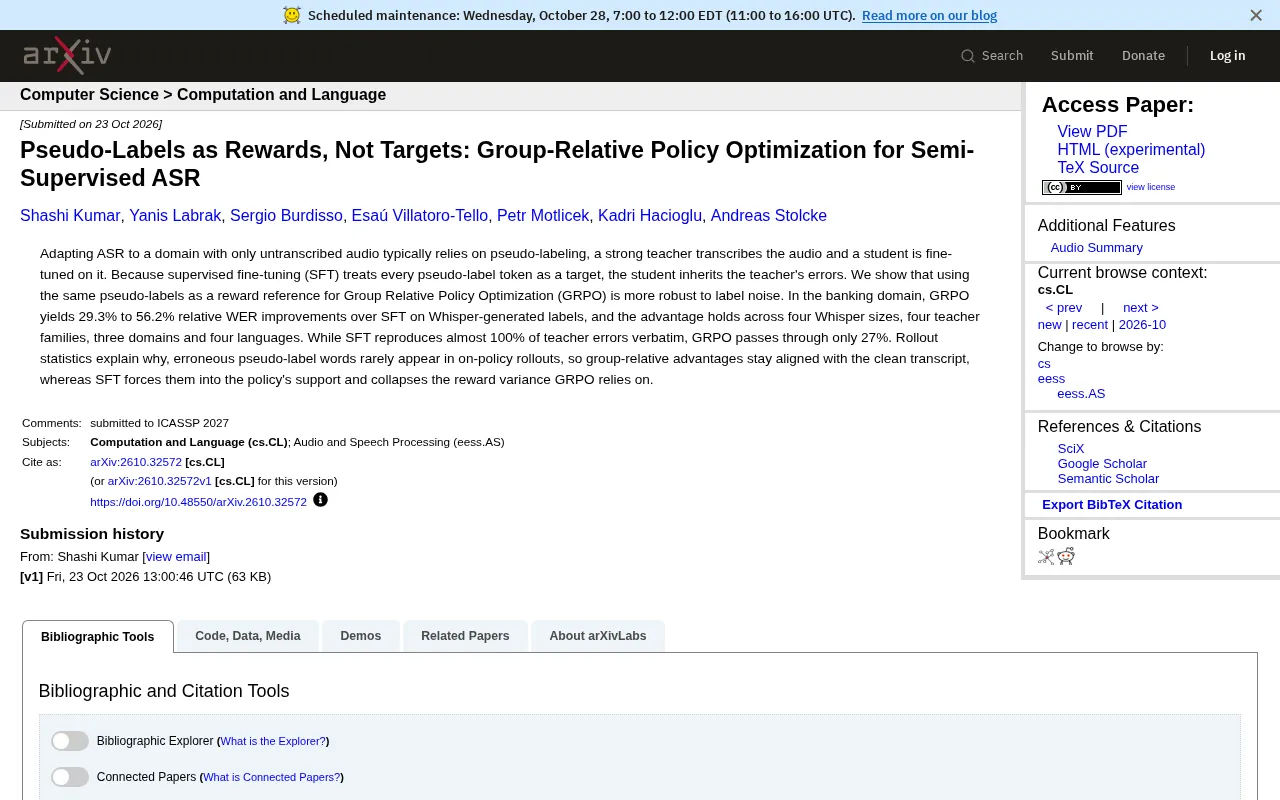Browse new cs.CL submissions
Image resolution: width=1280 pixels, height=800 pixels.
(1050, 325)
